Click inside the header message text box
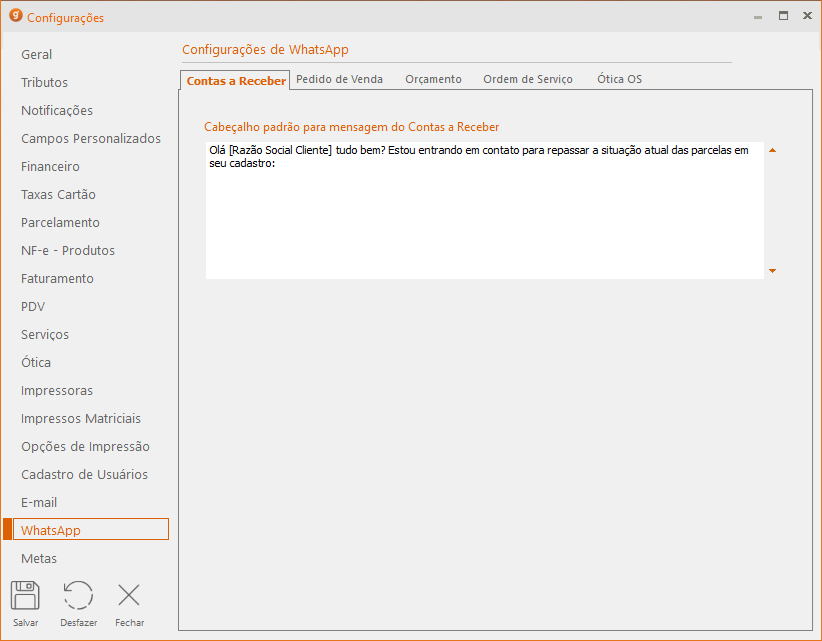Viewport: 822px width, 641px height. [484, 210]
